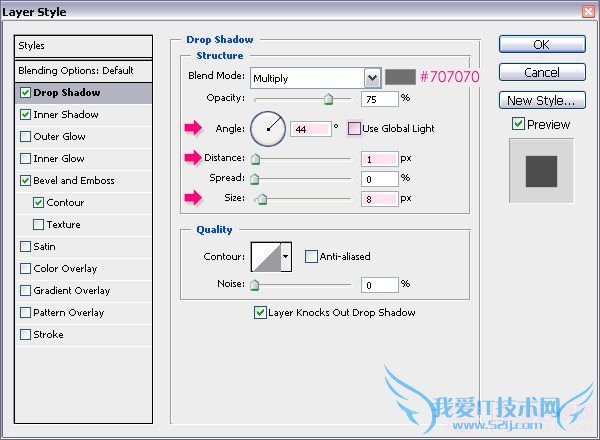Close the Layer Style dialog
This screenshot has height=440, width=600.
coord(589,11)
